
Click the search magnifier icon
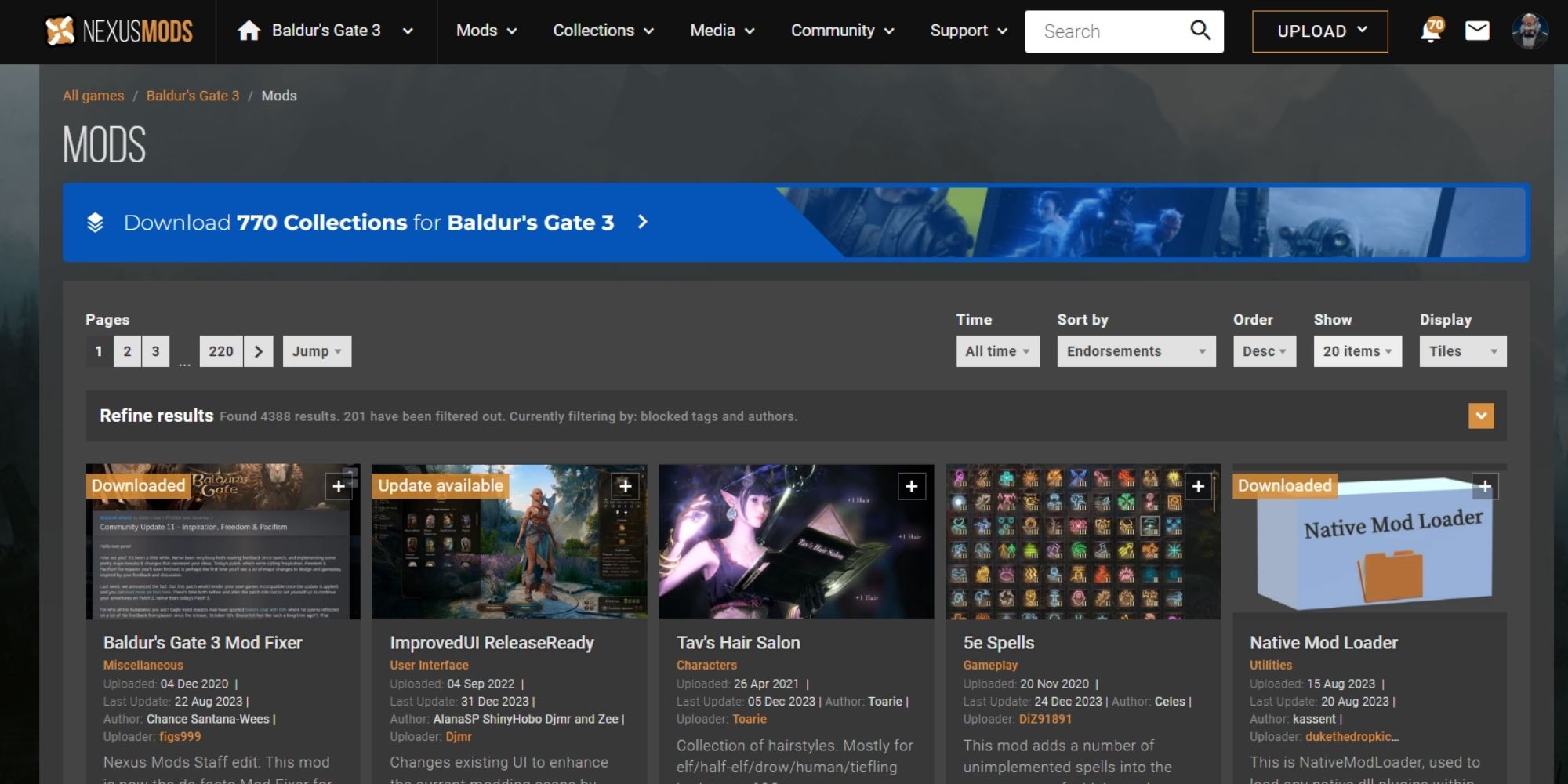(x=1201, y=31)
